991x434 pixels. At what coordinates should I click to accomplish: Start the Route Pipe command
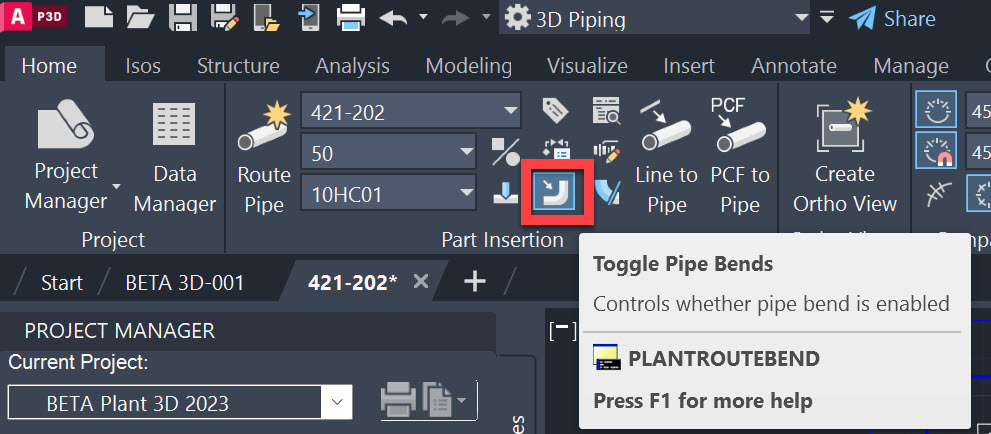point(264,158)
